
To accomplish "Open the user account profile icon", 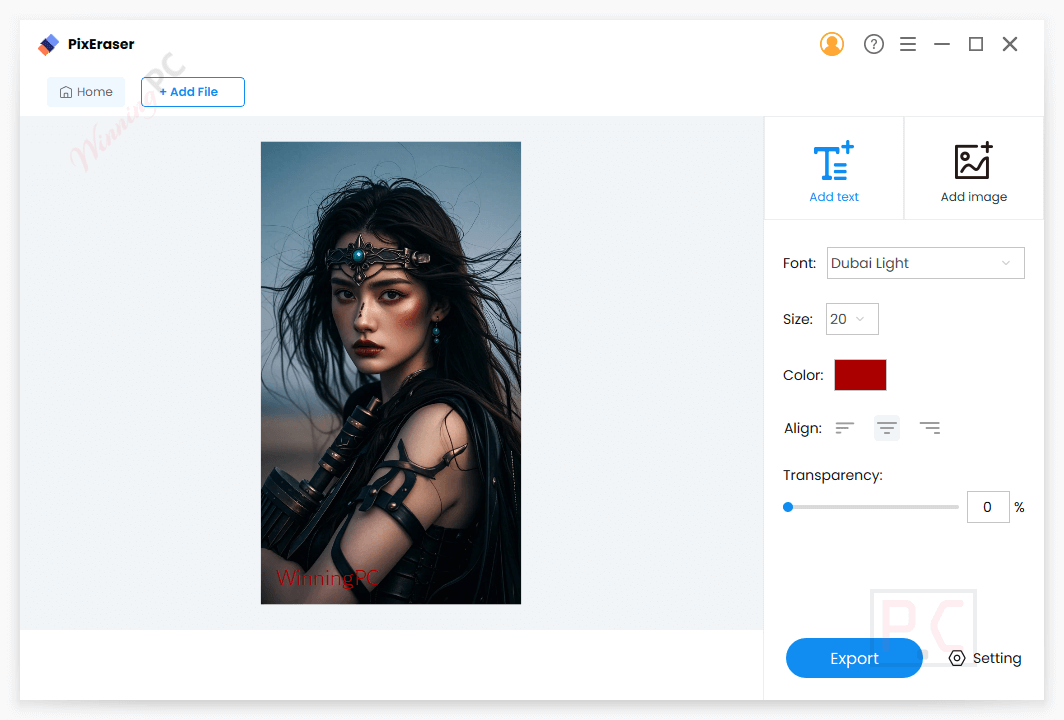I will tap(831, 44).
